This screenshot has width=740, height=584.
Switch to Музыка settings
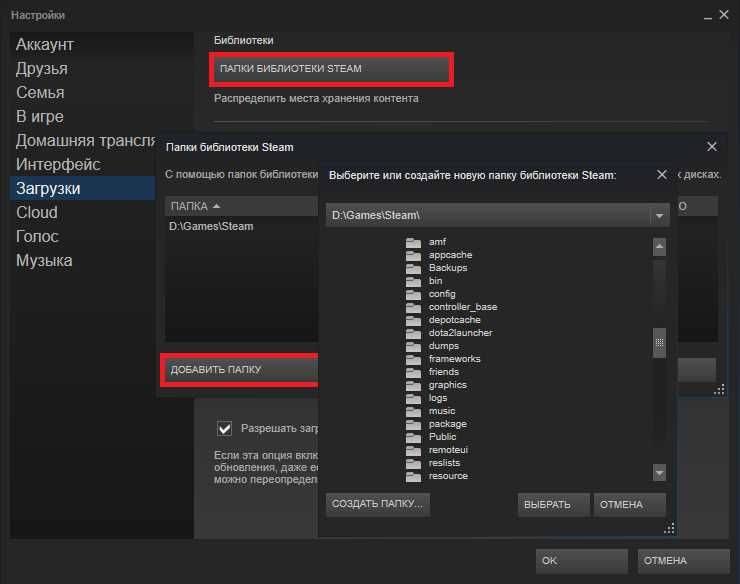point(44,261)
